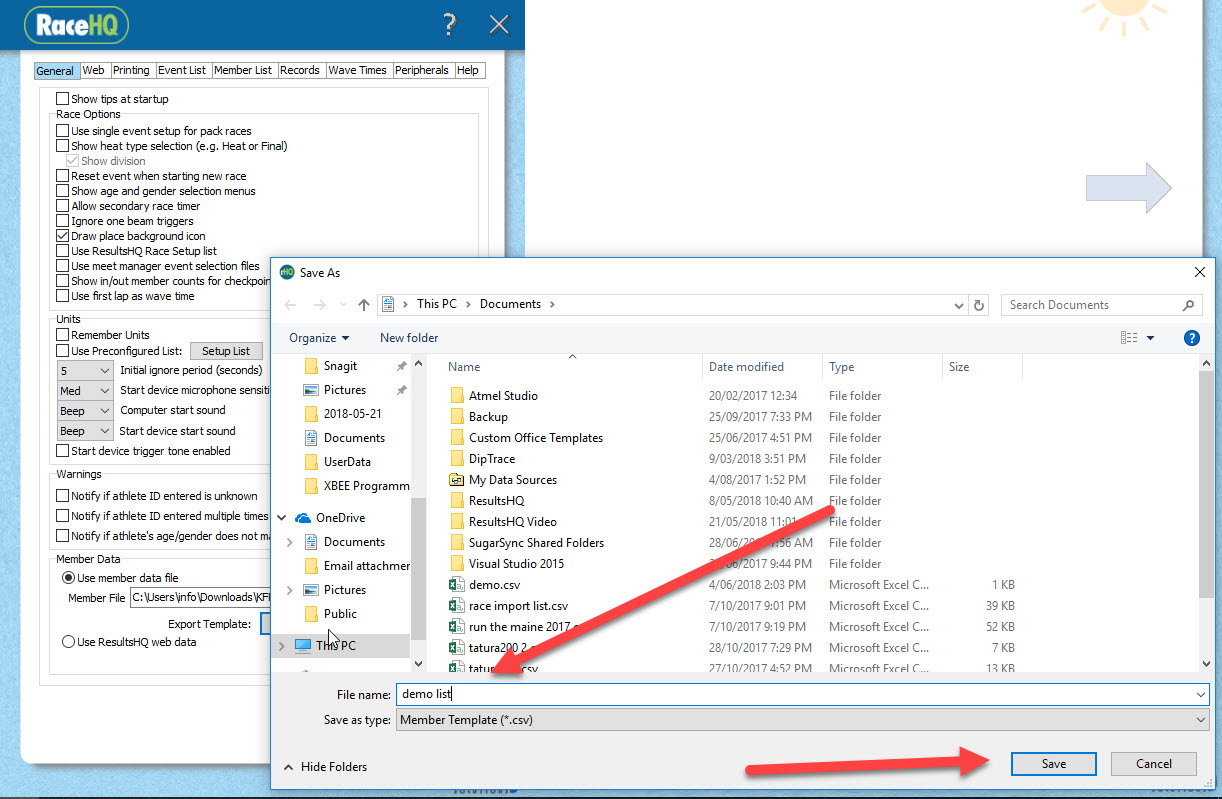Click the up-folder arrow in Save As
1222x799 pixels.
363,305
